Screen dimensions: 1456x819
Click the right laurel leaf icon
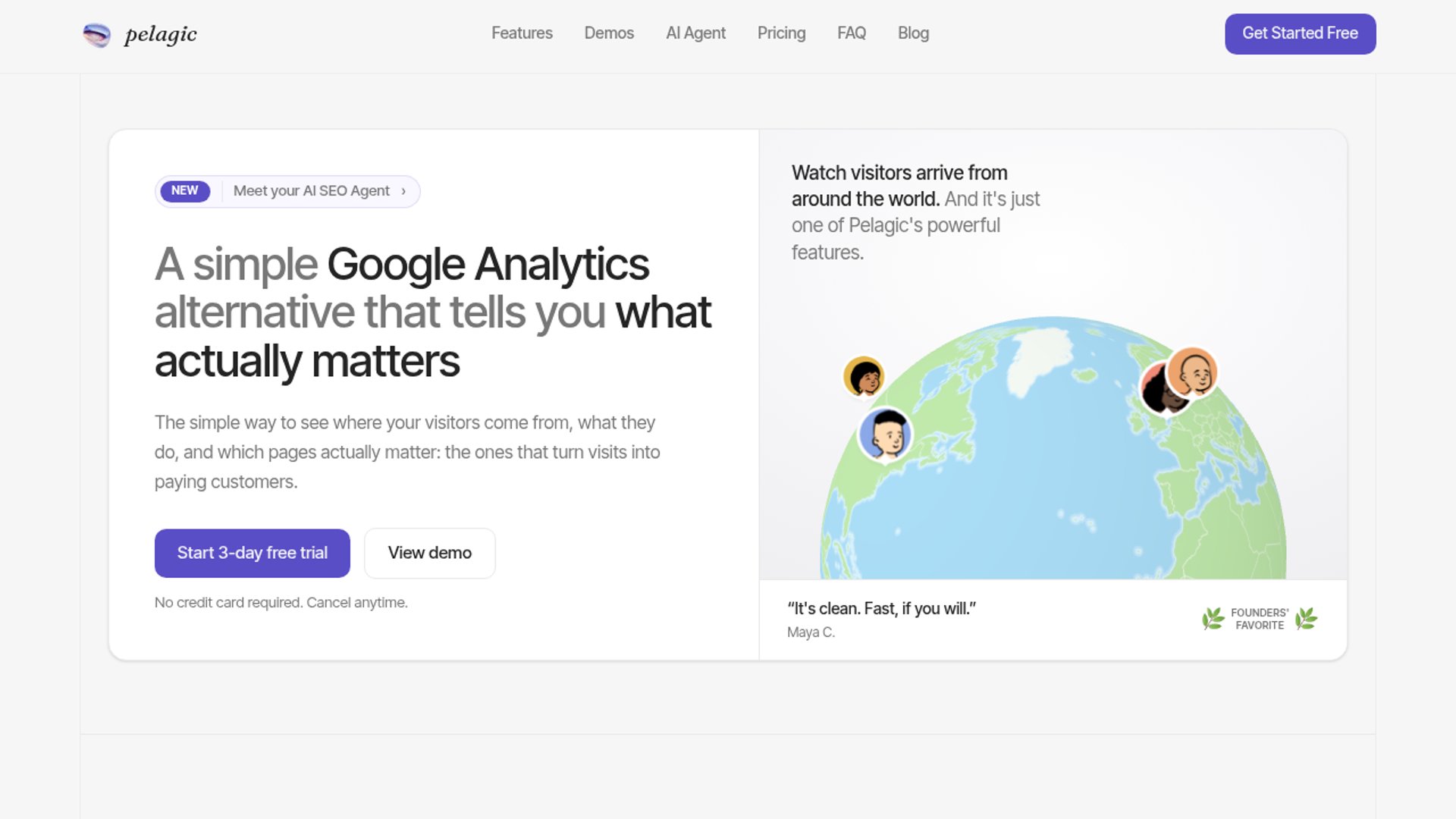pyautogui.click(x=1306, y=619)
